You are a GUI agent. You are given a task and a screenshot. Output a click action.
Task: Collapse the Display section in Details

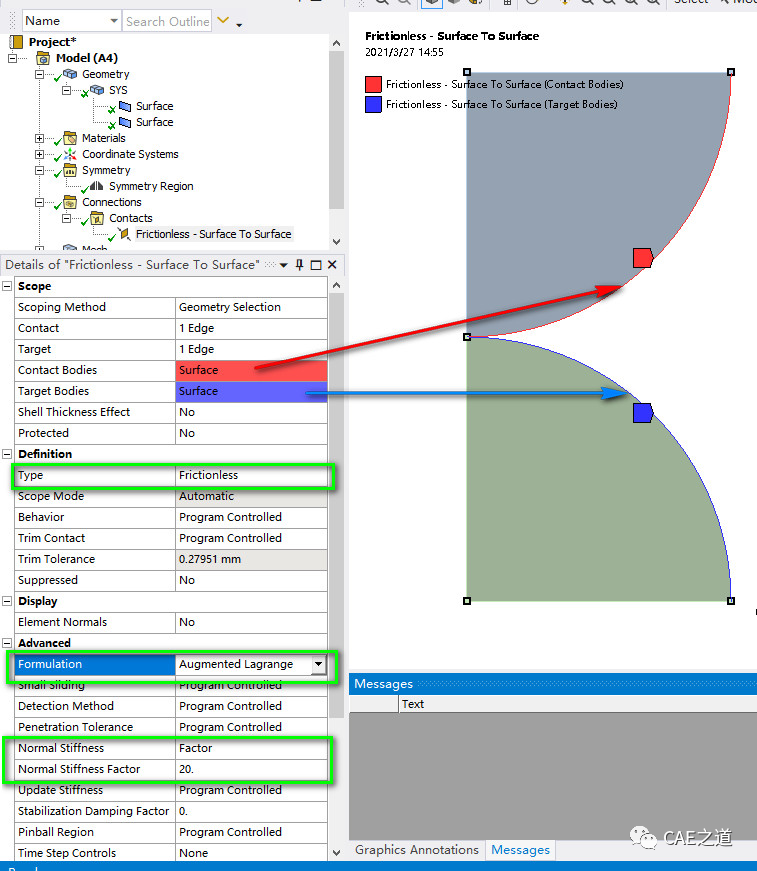(7, 601)
